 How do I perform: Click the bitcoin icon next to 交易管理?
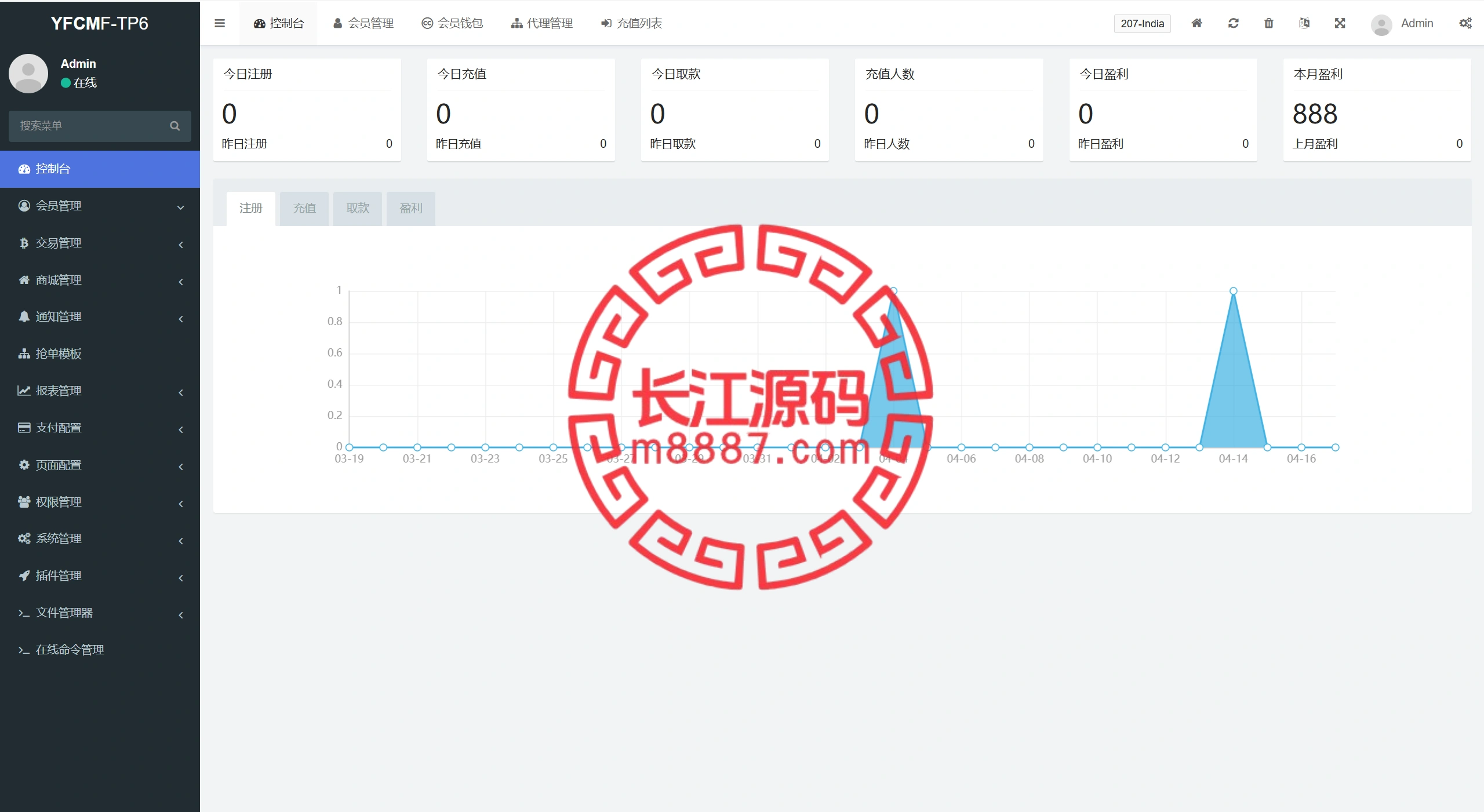[x=24, y=243]
